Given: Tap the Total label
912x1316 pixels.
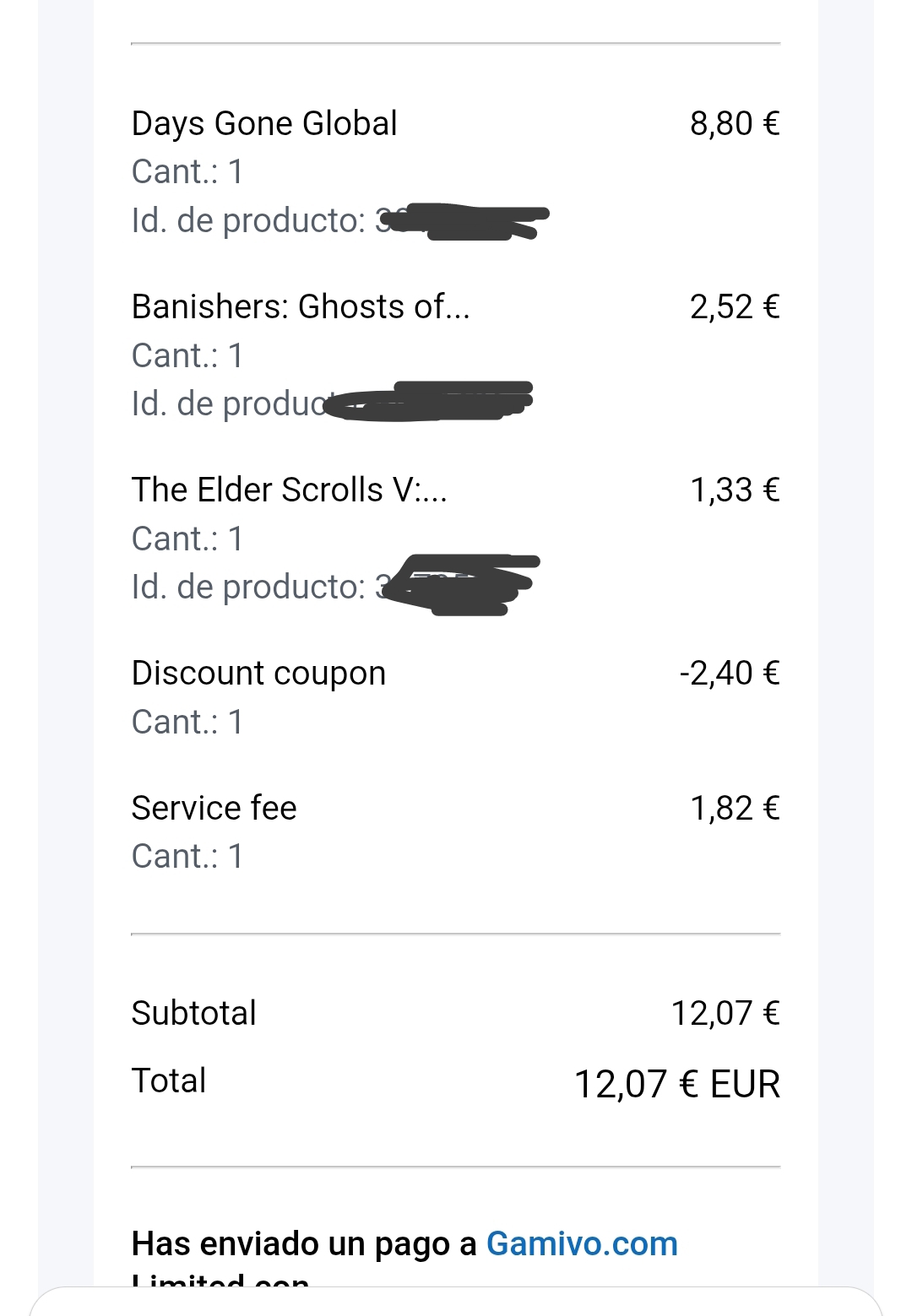Looking at the screenshot, I should [x=169, y=1080].
